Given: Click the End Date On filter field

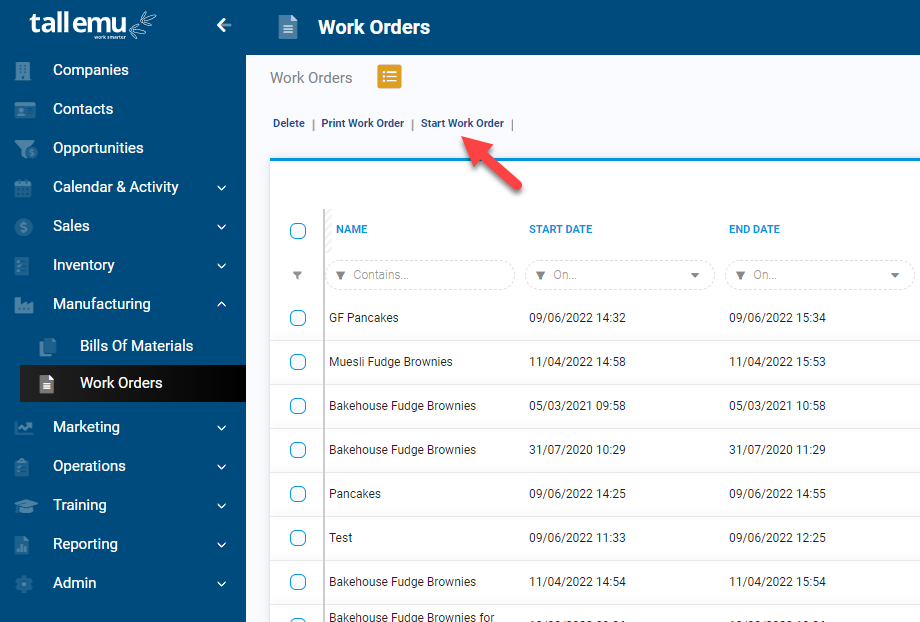Looking at the screenshot, I should [820, 275].
